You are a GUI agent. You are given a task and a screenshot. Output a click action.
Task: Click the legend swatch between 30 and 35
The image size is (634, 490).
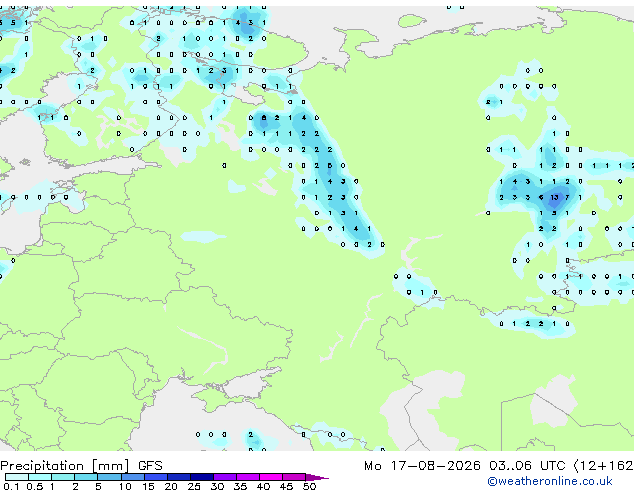point(225,477)
